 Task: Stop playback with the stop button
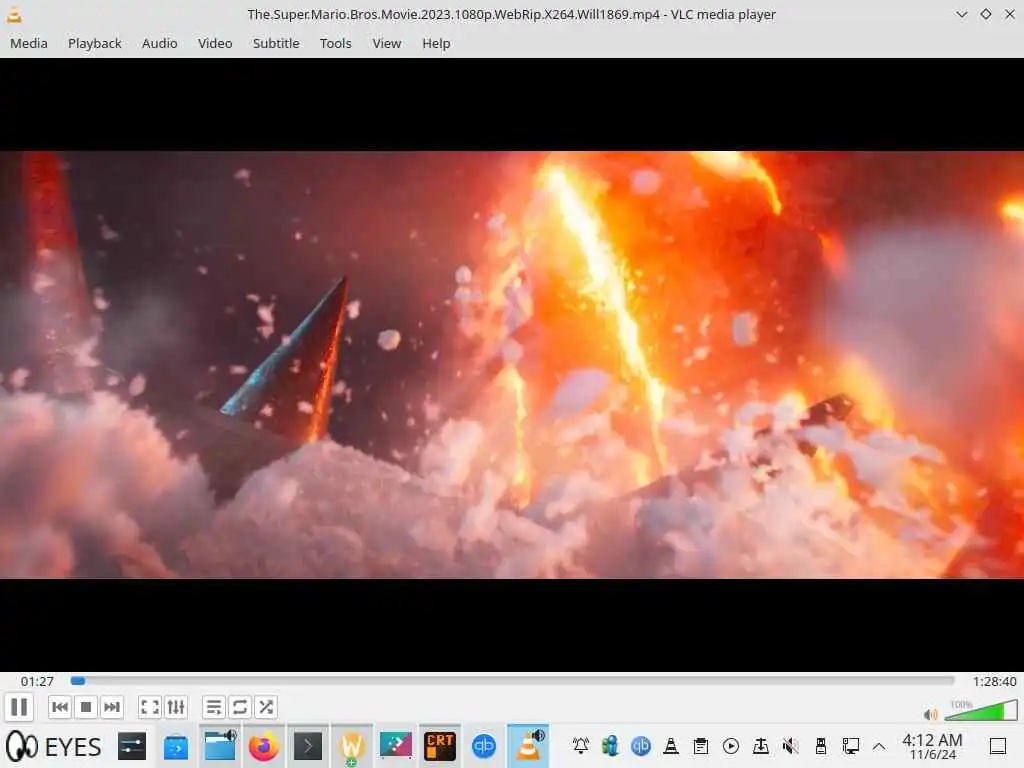click(x=86, y=707)
